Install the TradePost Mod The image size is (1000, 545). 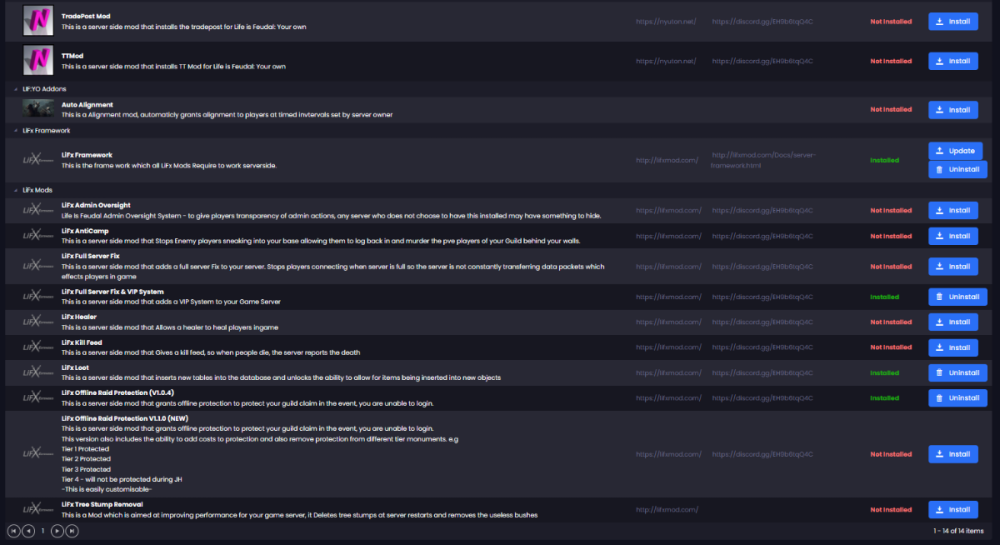pos(953,20)
